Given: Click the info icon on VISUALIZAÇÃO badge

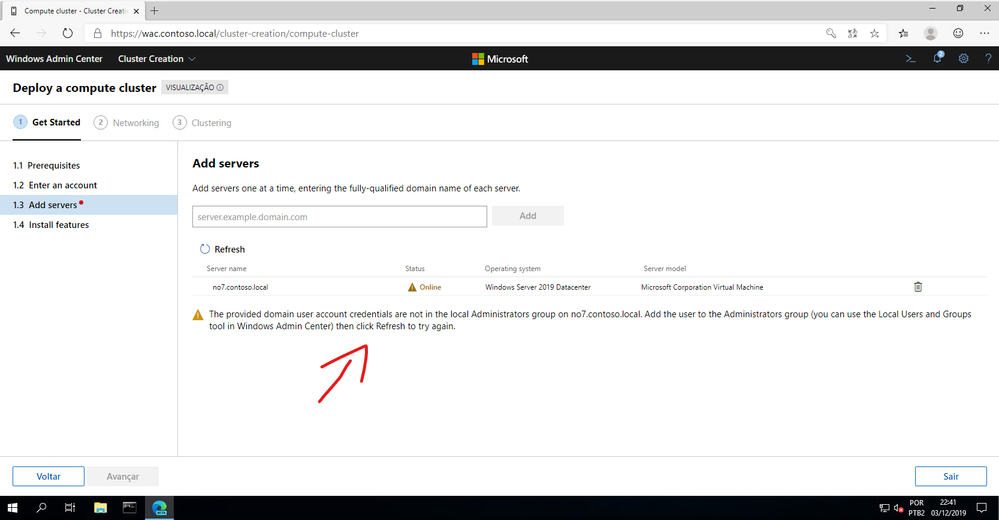Looking at the screenshot, I should pyautogui.click(x=220, y=87).
